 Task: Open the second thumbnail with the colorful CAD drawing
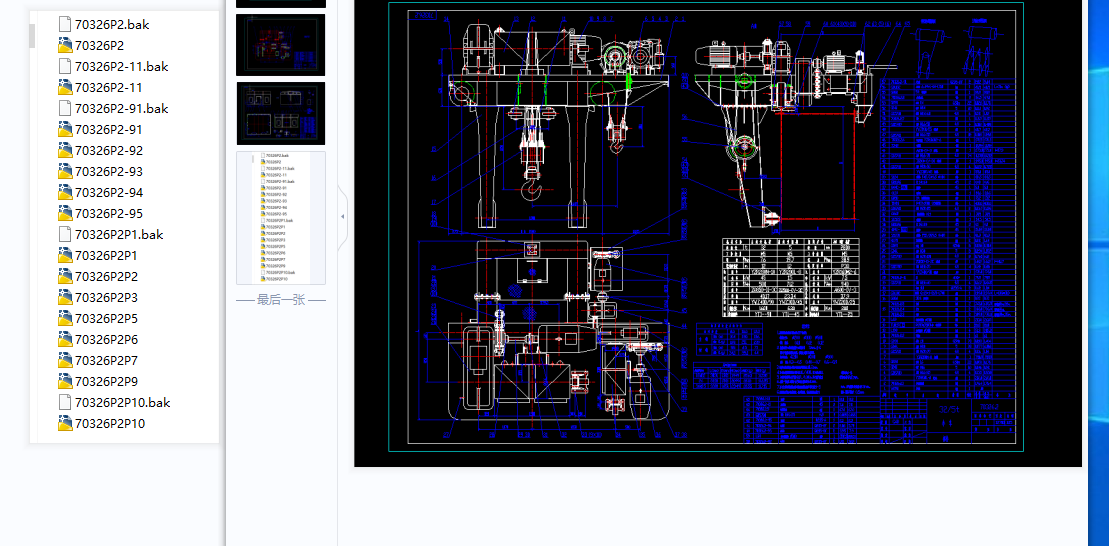pyautogui.click(x=281, y=45)
